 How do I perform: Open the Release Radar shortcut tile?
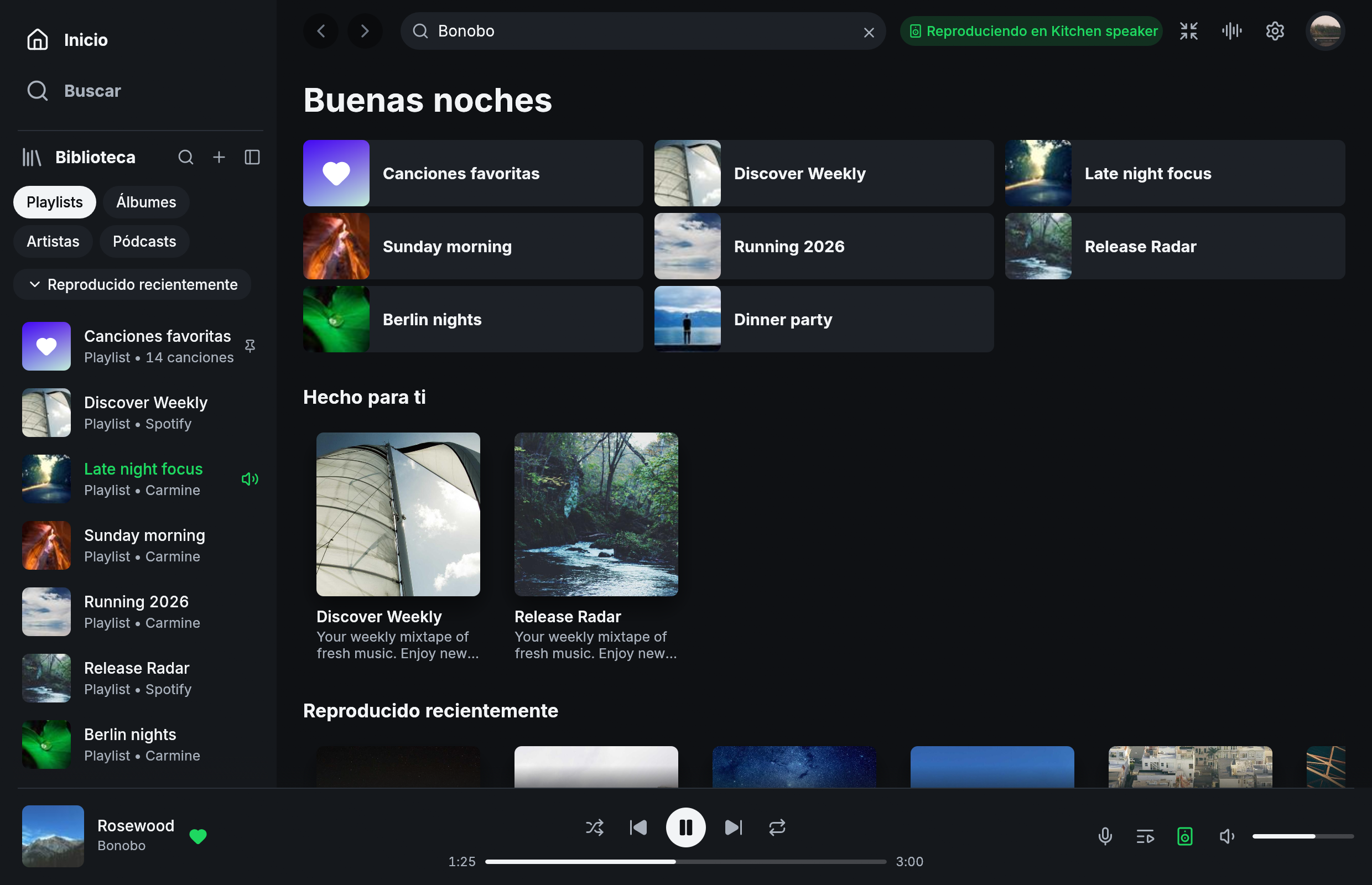(x=1174, y=246)
